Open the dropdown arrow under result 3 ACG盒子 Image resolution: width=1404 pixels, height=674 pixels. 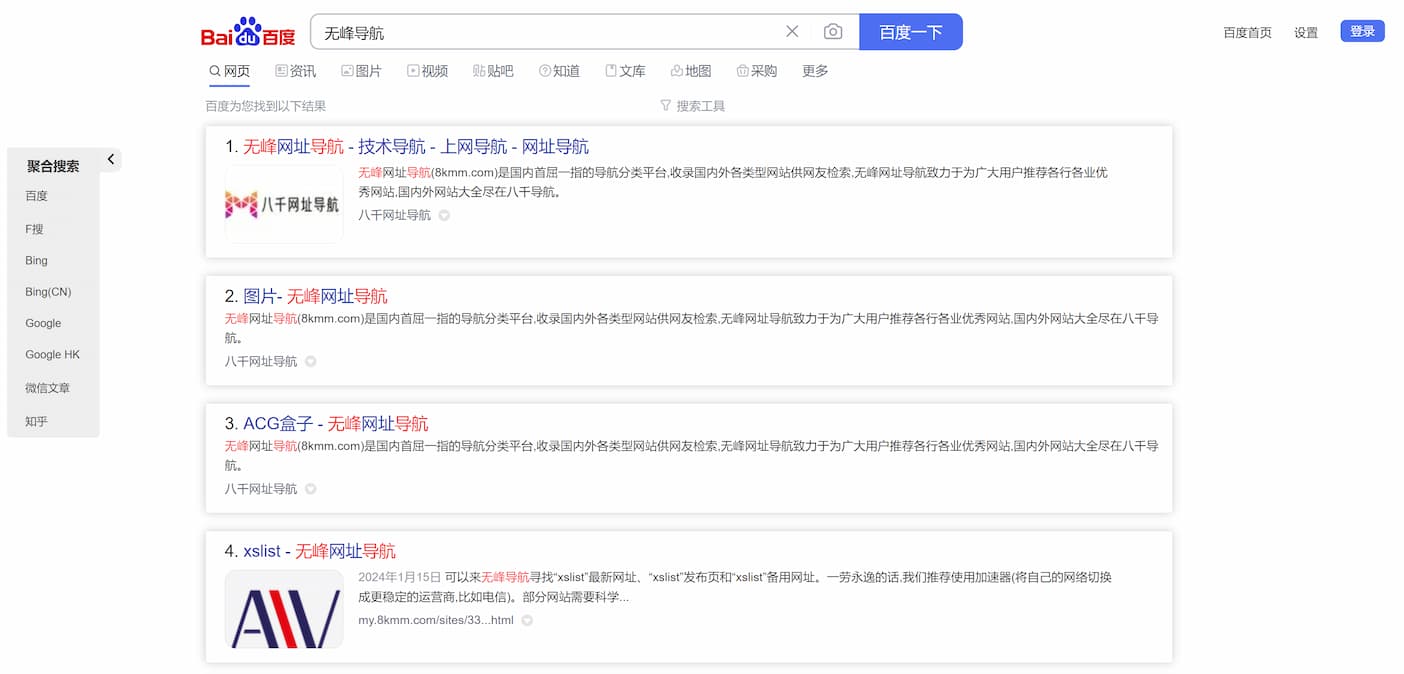pyautogui.click(x=310, y=489)
